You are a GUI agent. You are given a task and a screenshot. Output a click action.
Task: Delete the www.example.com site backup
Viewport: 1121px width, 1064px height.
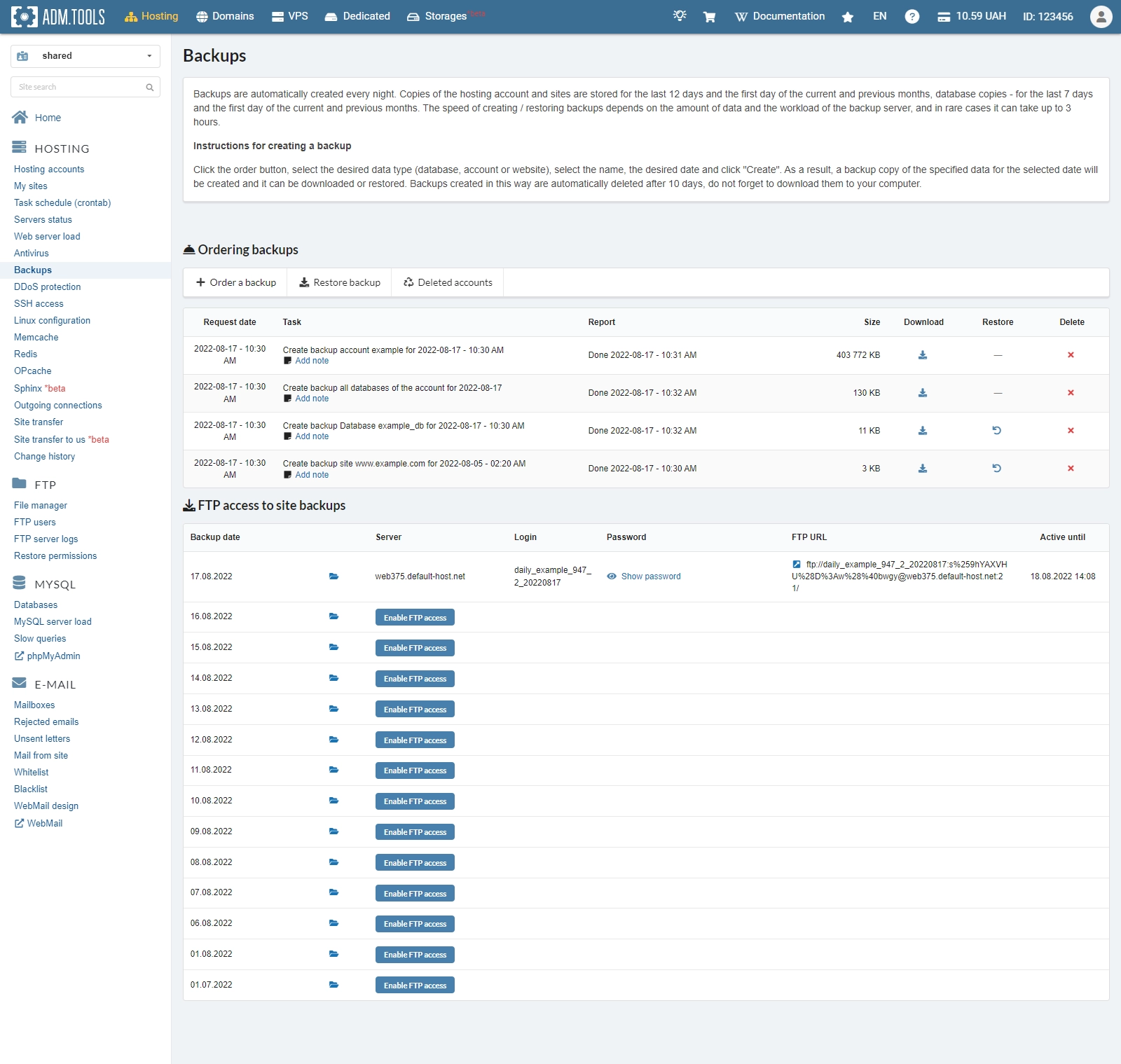(1071, 469)
